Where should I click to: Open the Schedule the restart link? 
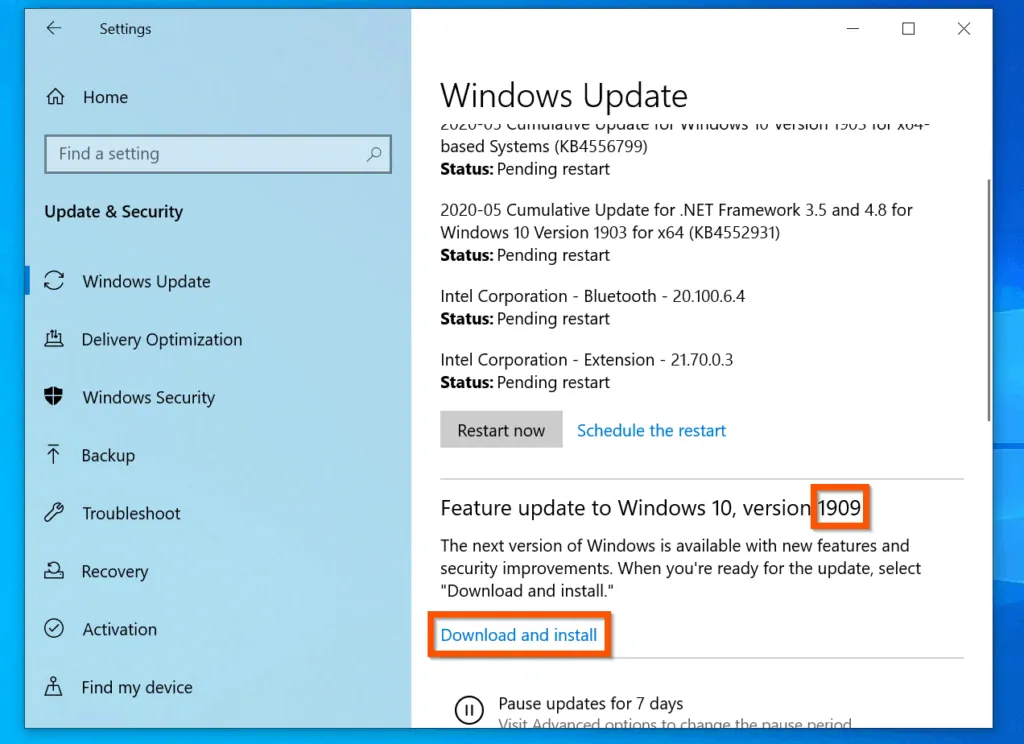click(x=651, y=430)
